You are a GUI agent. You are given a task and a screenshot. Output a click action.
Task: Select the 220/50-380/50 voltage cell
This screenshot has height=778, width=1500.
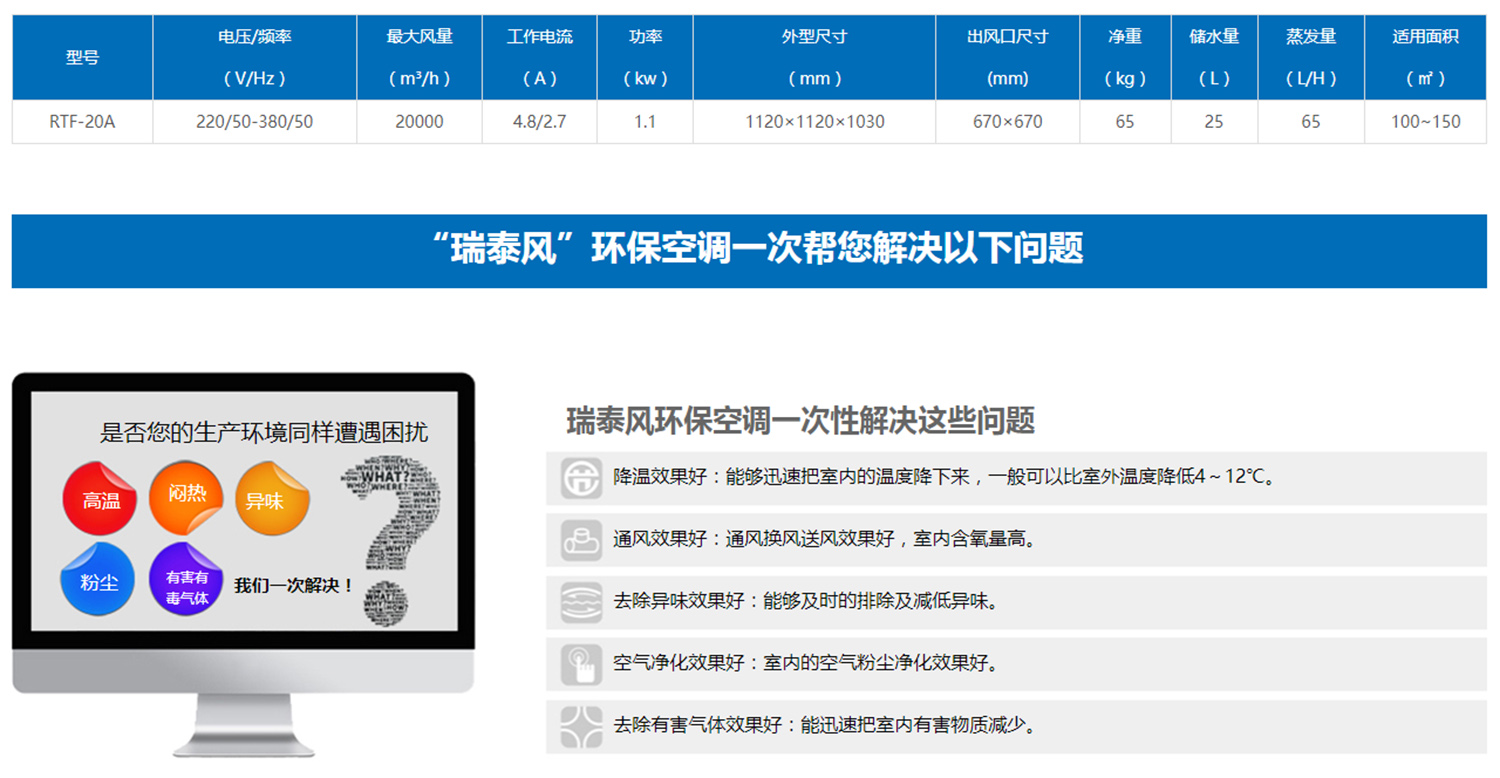(255, 122)
